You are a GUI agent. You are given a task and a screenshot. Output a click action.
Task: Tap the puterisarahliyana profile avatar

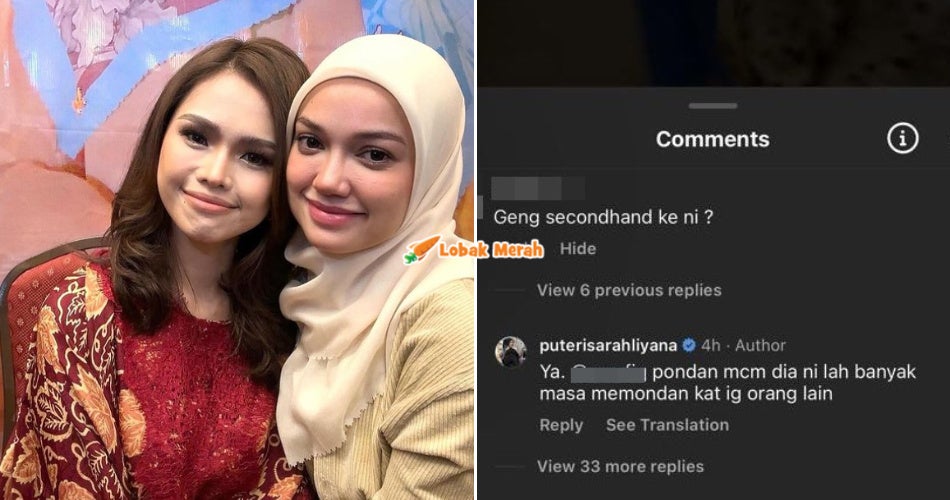511,352
